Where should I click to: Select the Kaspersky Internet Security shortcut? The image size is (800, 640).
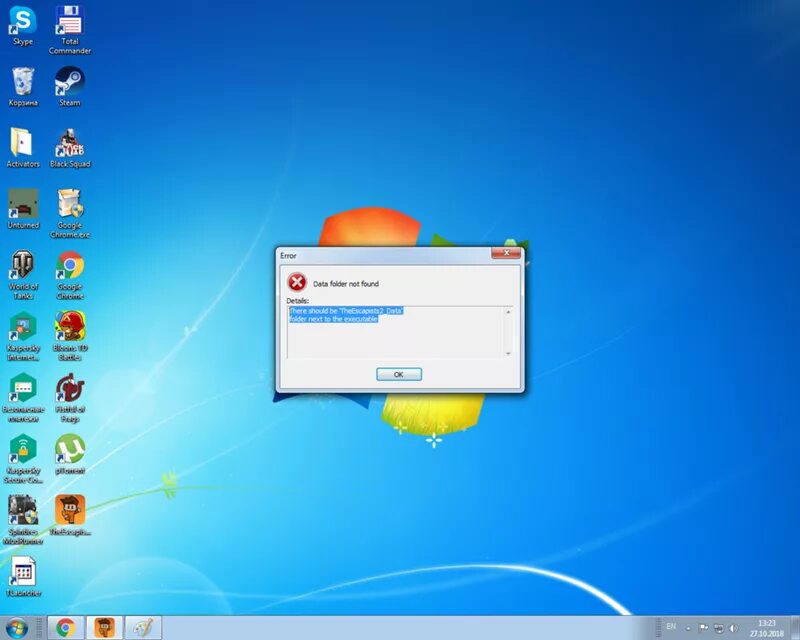coord(22,336)
